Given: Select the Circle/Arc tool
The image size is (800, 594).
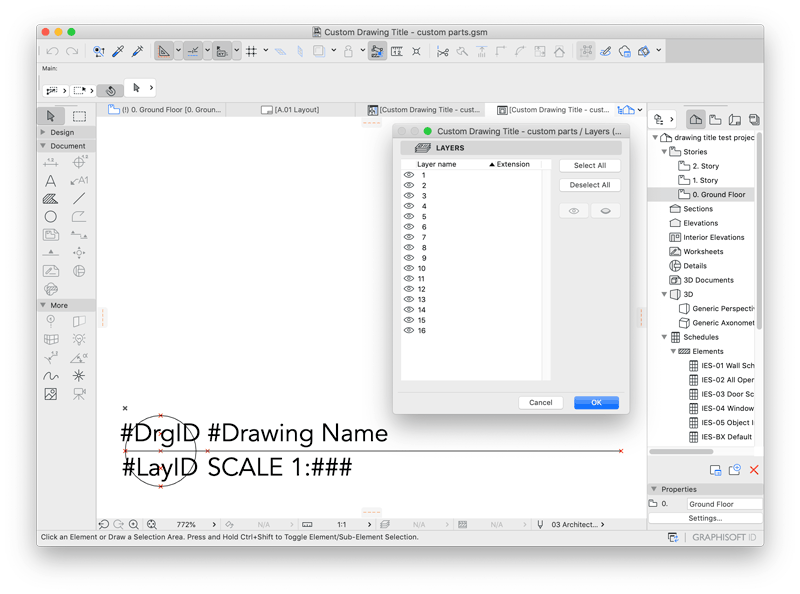Looking at the screenshot, I should coord(51,216).
